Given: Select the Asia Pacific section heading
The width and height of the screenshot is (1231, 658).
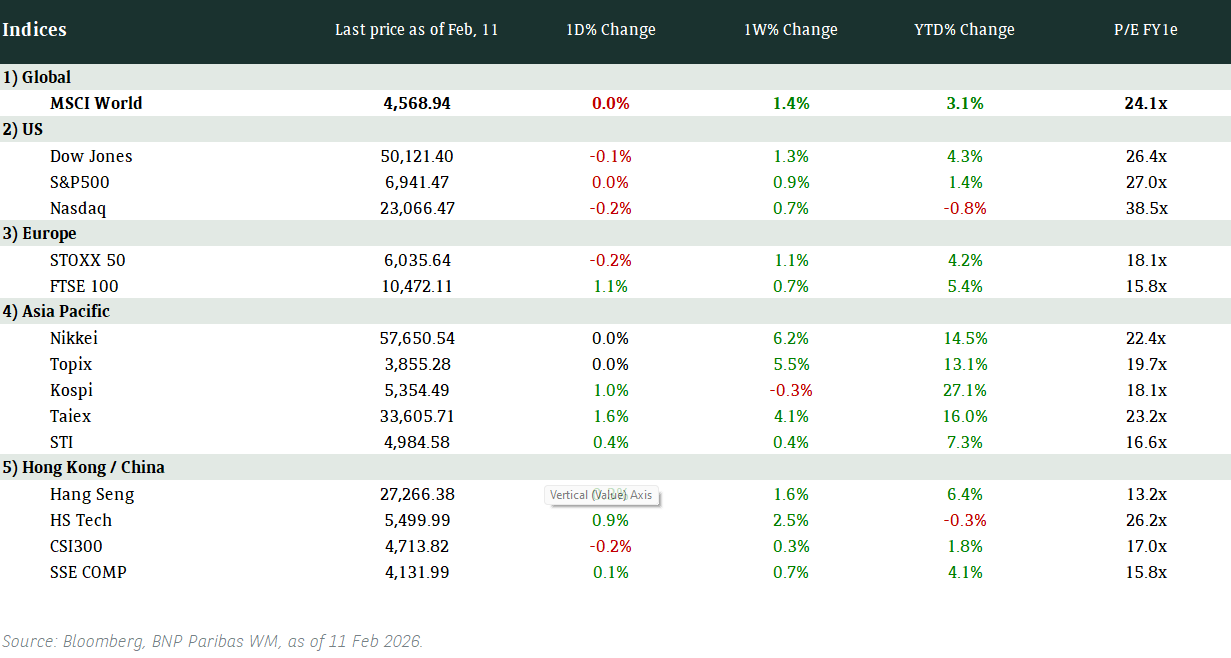Looking at the screenshot, I should (x=56, y=311).
